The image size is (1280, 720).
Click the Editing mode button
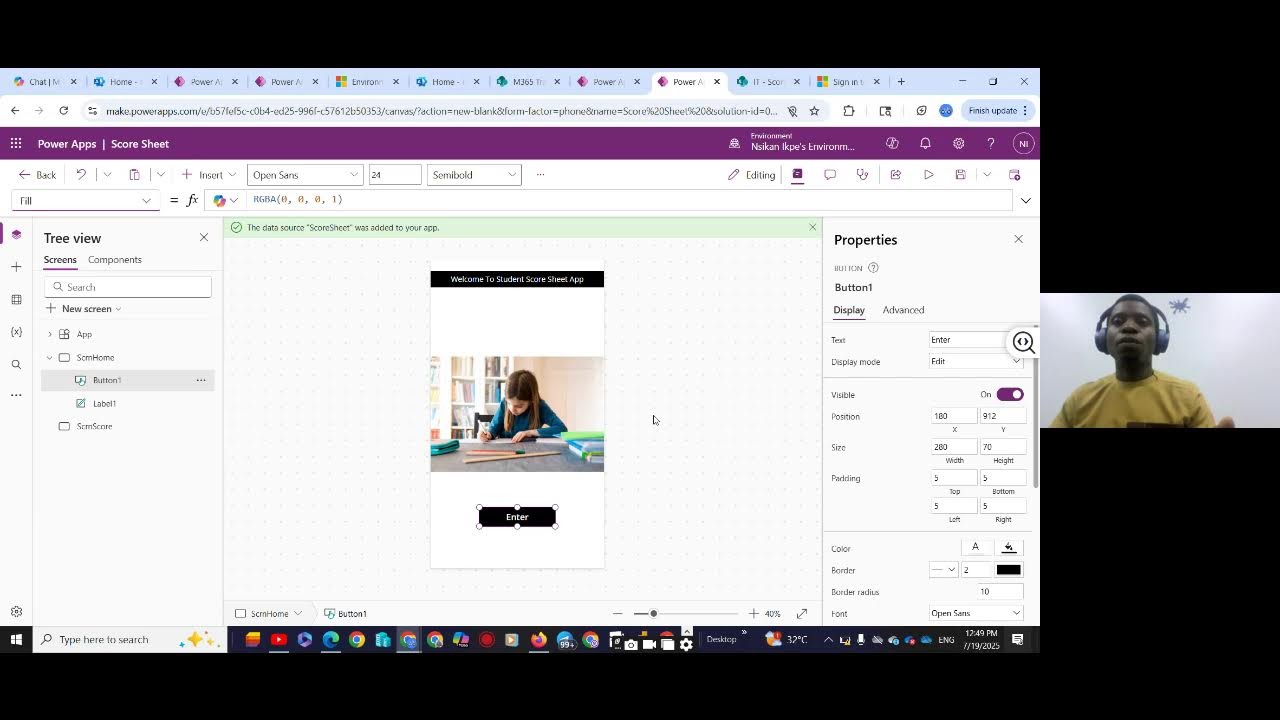click(x=752, y=175)
